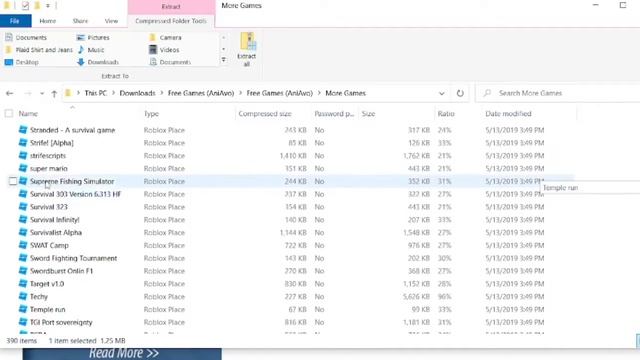Switch to the Home ribbon tab
640x360 pixels.
48,21
